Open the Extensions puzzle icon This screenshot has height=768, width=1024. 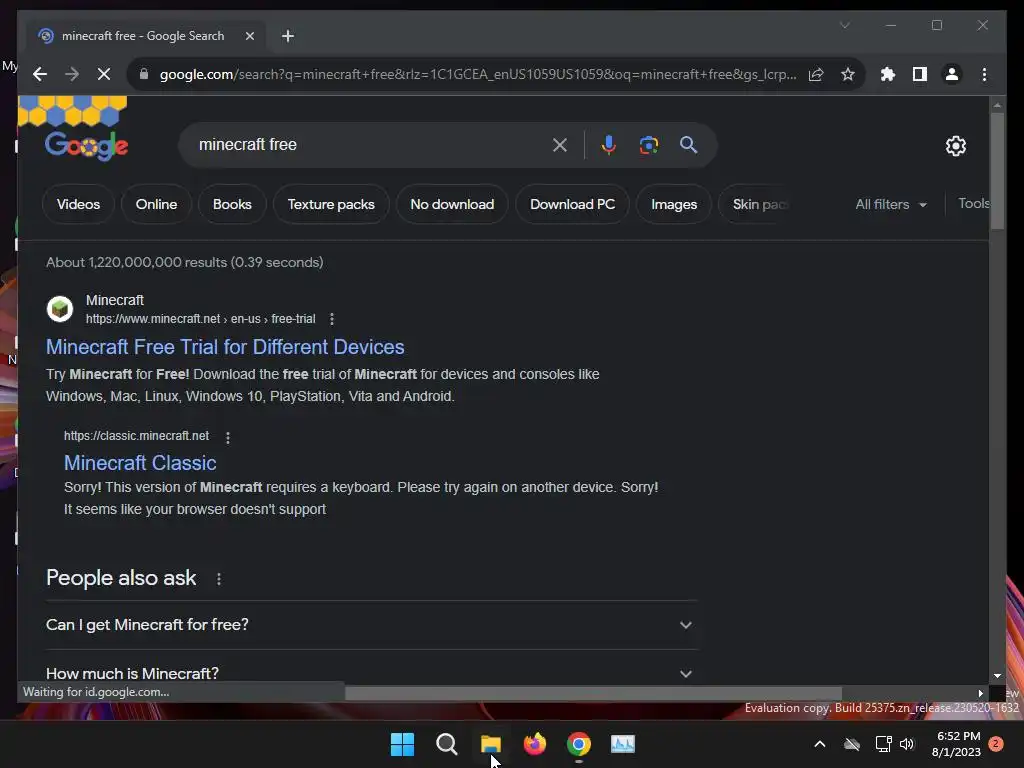click(x=888, y=74)
